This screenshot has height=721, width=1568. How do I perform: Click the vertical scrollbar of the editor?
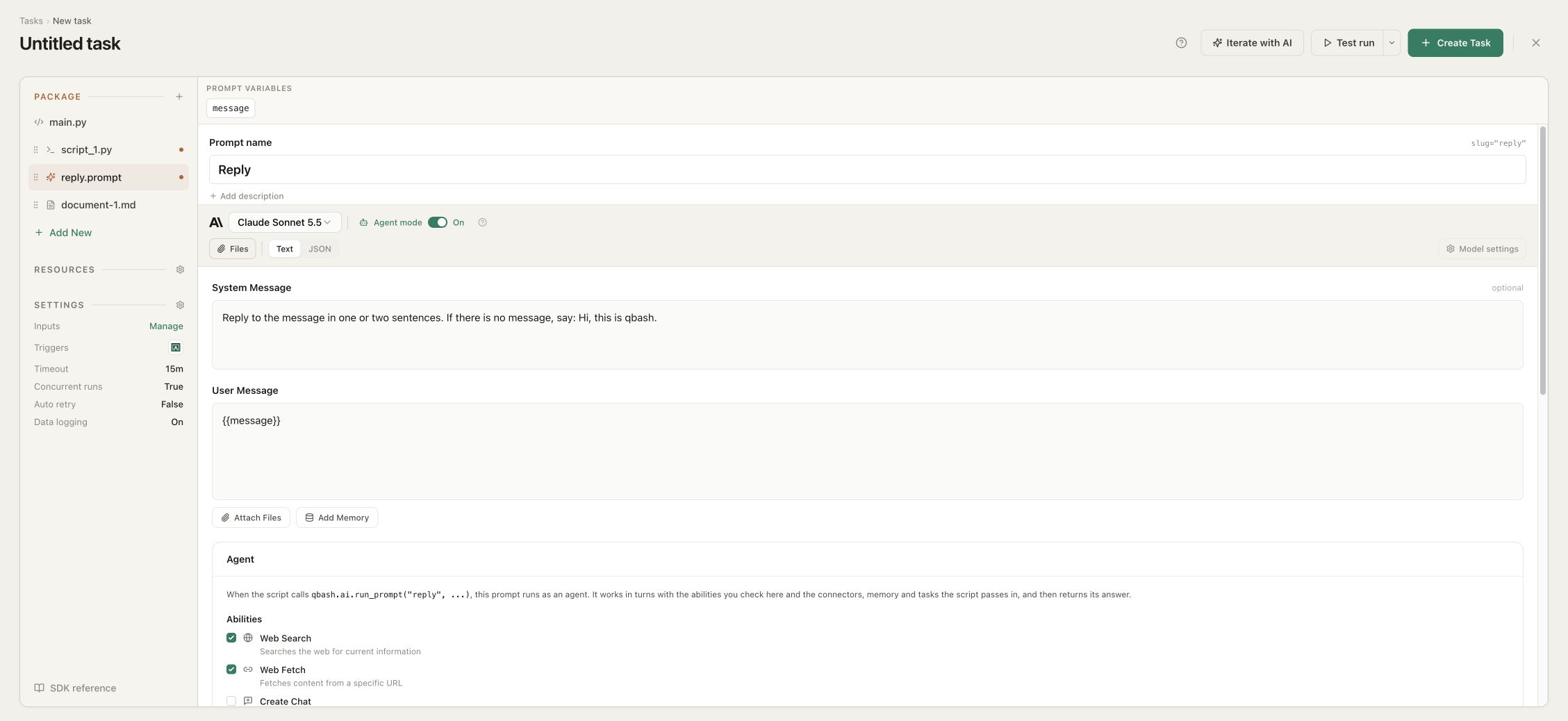[x=1543, y=260]
